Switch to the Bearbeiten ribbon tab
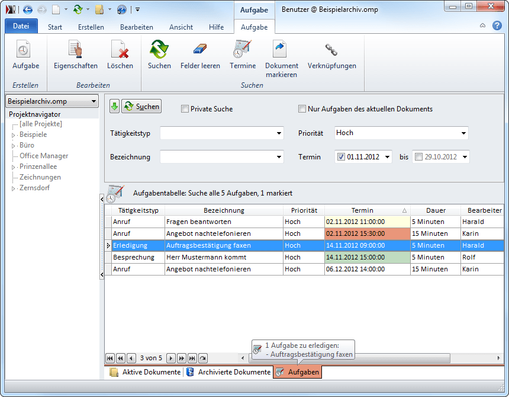Viewport: 509px width, 397px height. point(137,27)
